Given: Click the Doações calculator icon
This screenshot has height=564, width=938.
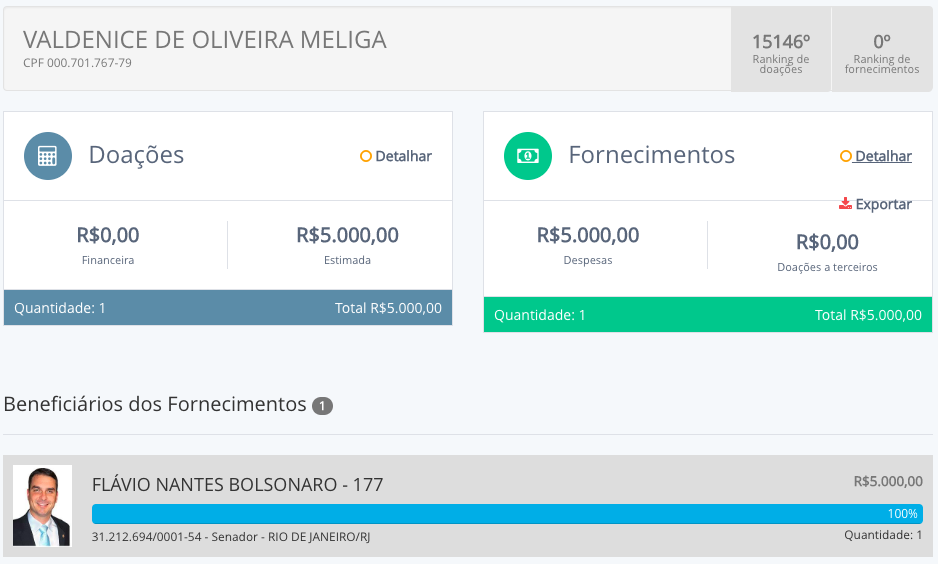Looking at the screenshot, I should point(48,156).
